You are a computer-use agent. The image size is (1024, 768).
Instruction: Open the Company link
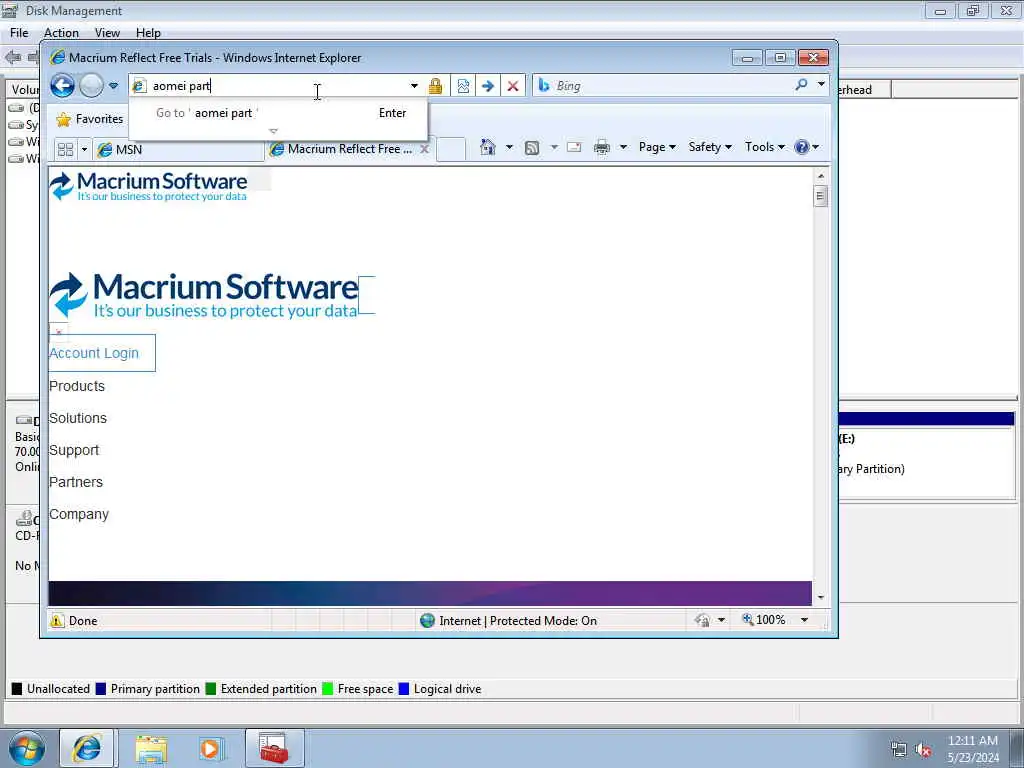point(79,515)
